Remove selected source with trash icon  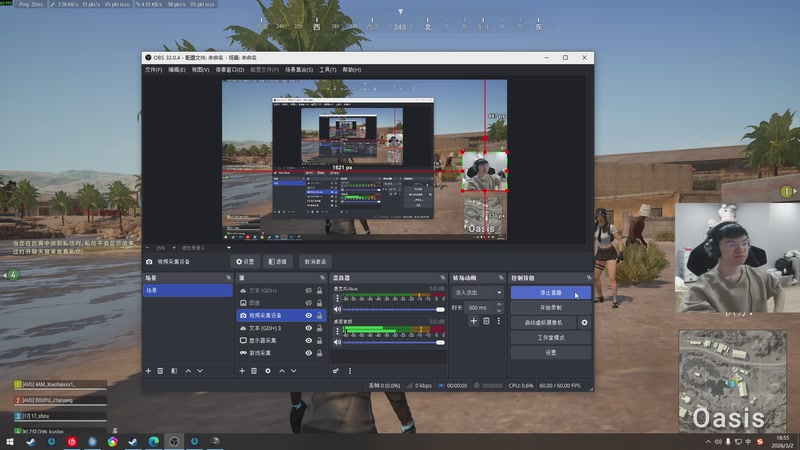tap(254, 371)
